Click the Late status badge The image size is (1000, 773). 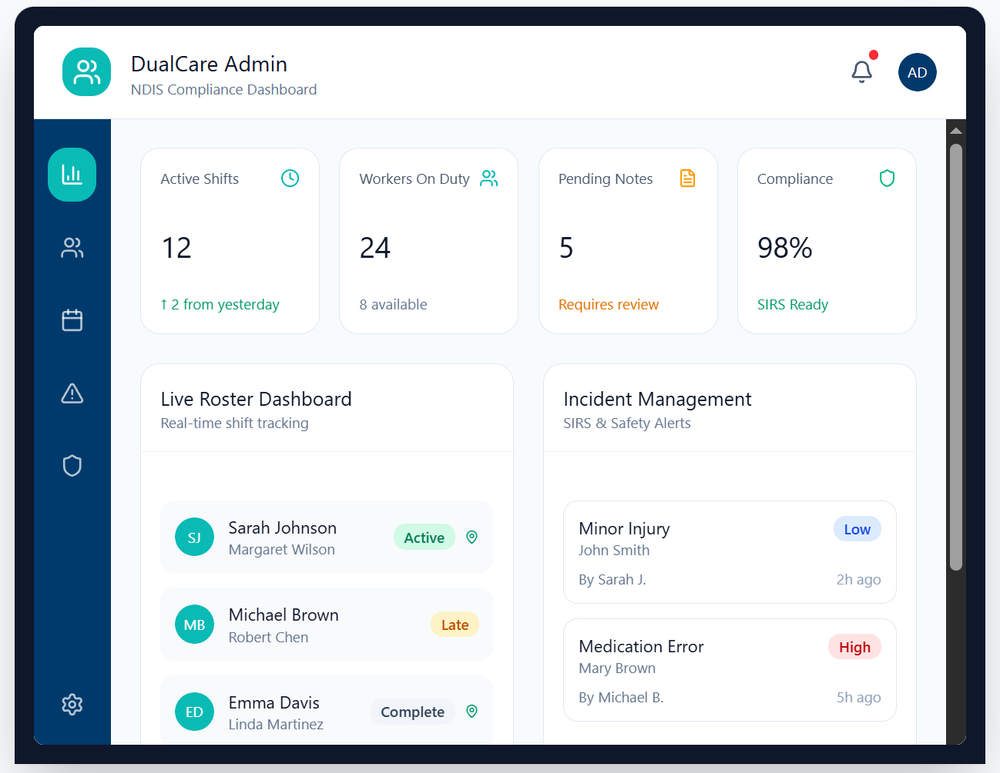pyautogui.click(x=455, y=625)
